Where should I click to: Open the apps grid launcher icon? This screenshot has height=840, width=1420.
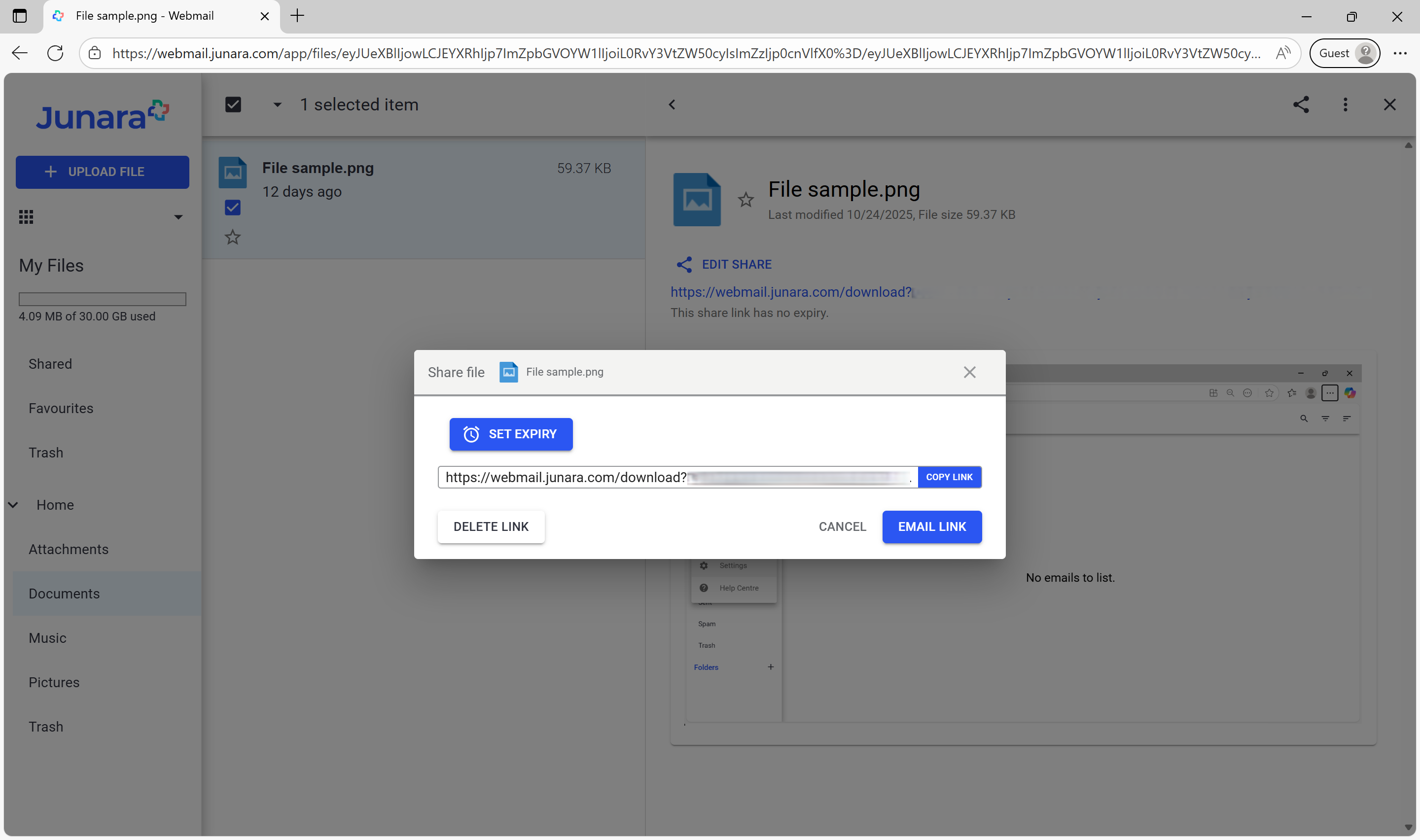click(26, 217)
